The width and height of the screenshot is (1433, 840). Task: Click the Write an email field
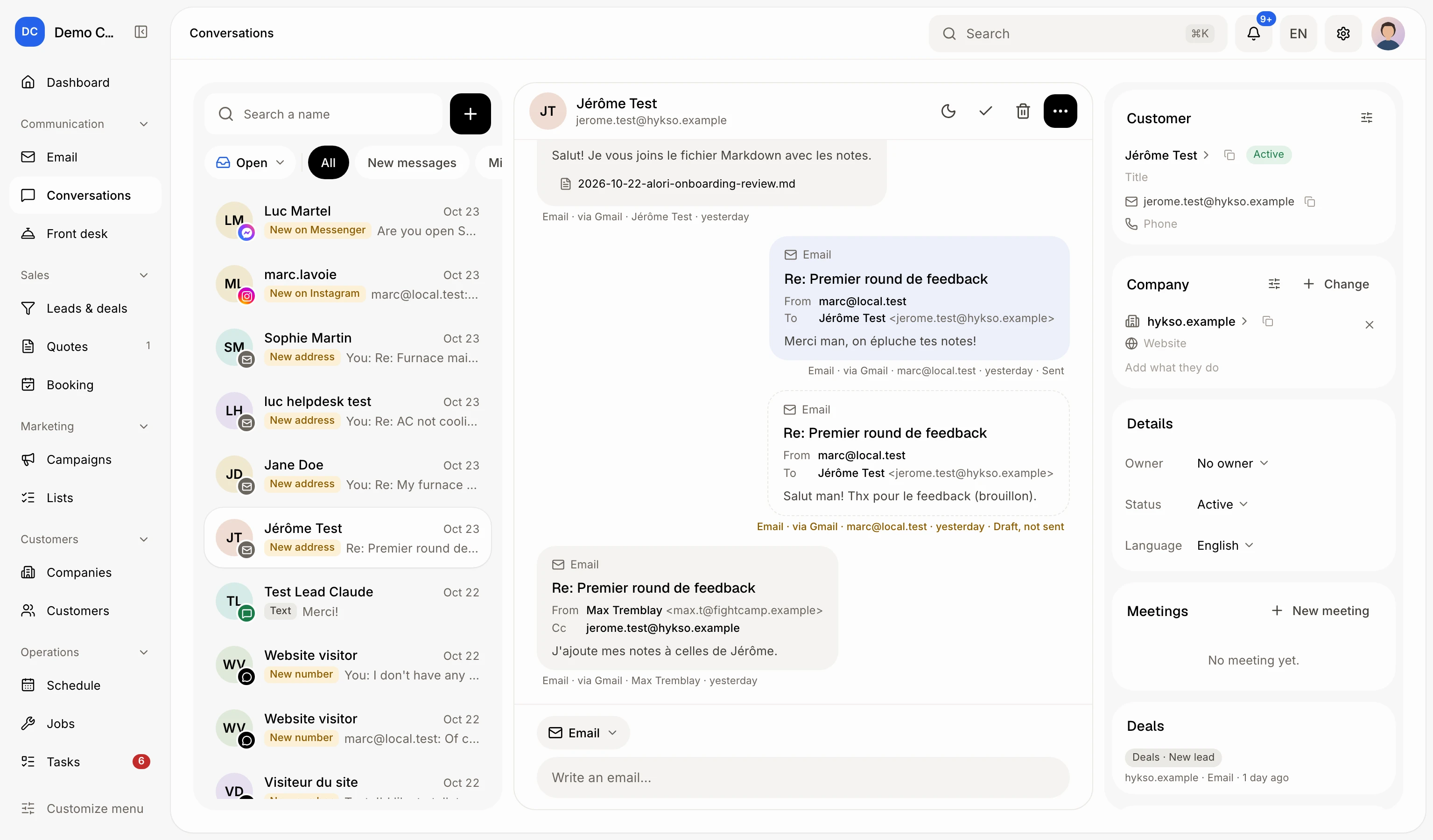803,777
